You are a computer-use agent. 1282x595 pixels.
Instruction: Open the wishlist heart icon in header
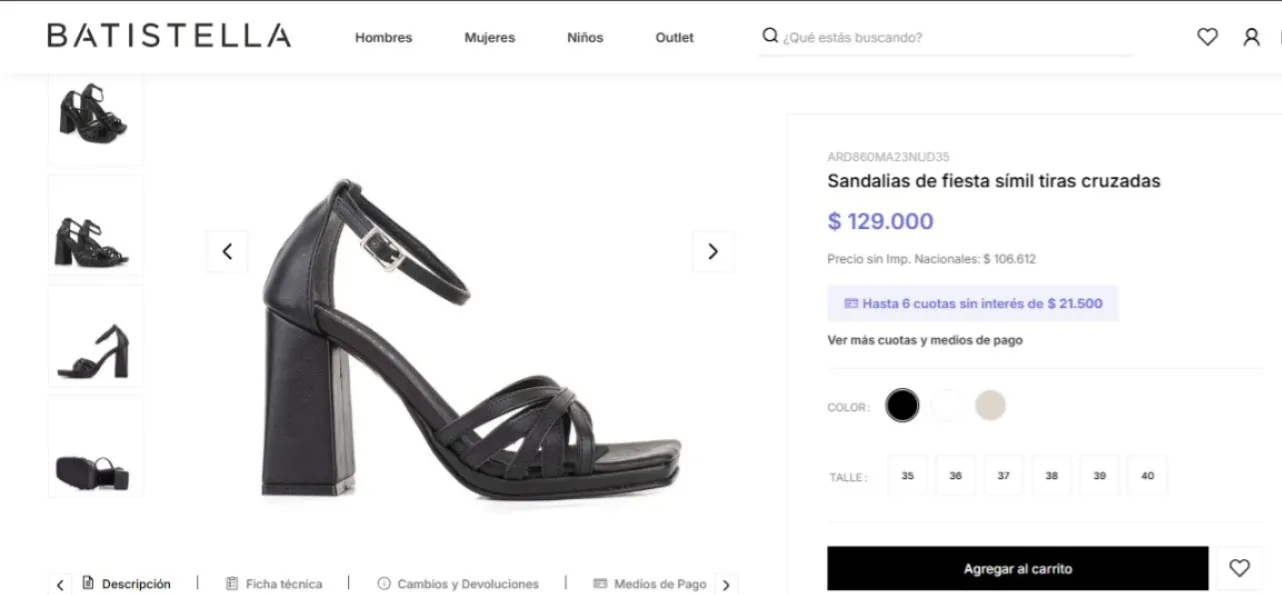click(1207, 36)
